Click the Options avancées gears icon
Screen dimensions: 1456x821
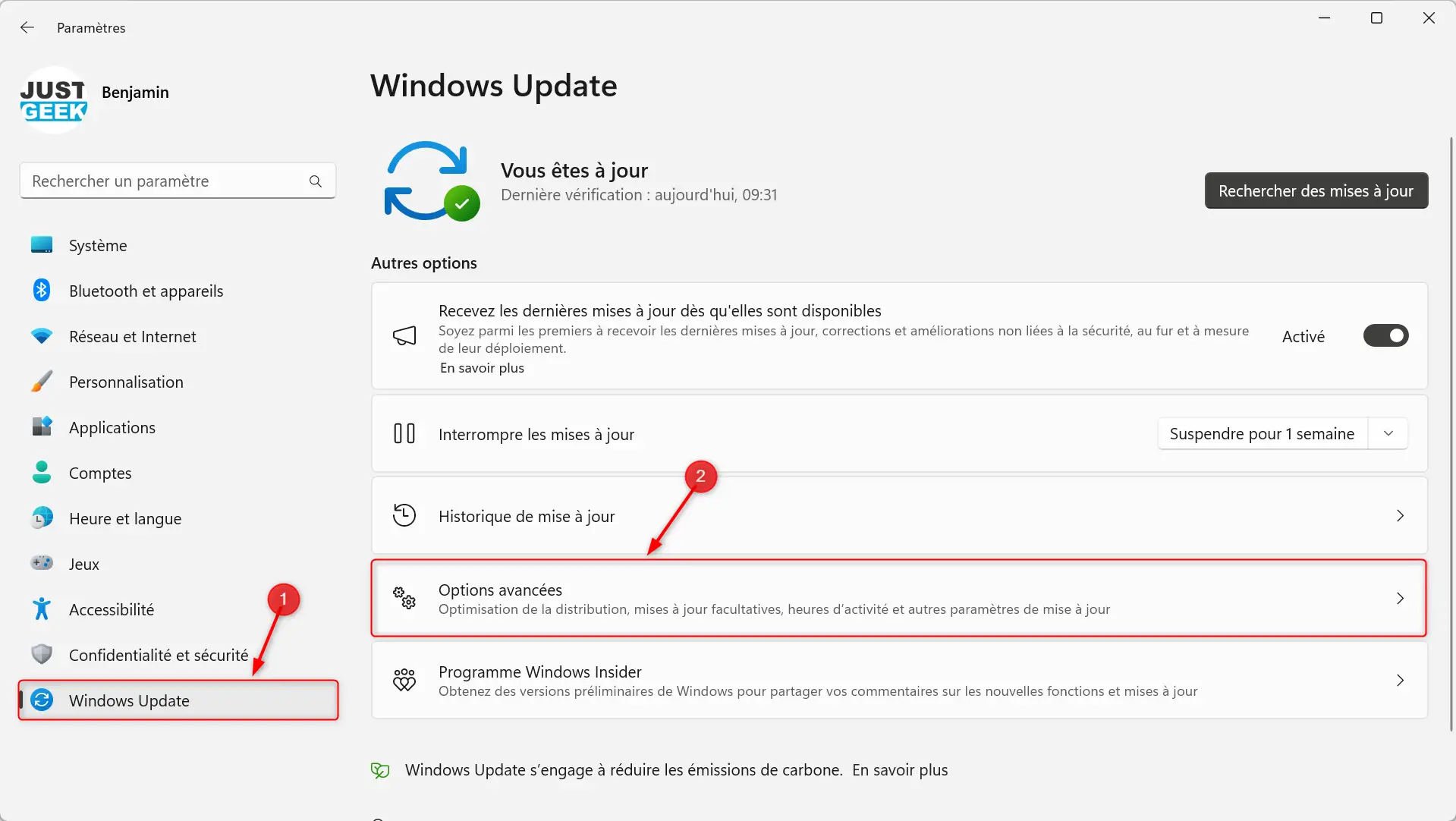tap(404, 598)
